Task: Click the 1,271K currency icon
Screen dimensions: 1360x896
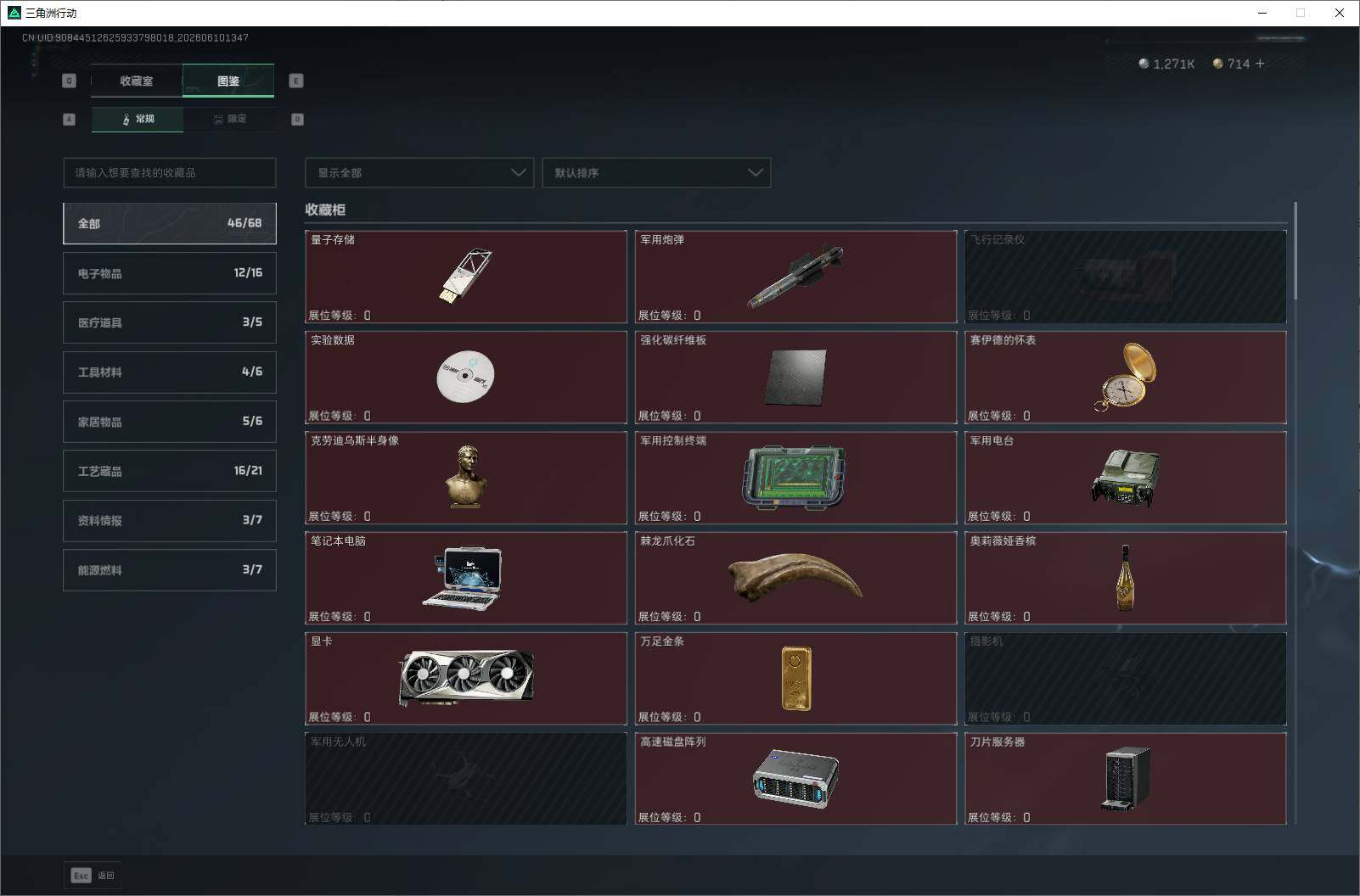Action: point(1144,64)
